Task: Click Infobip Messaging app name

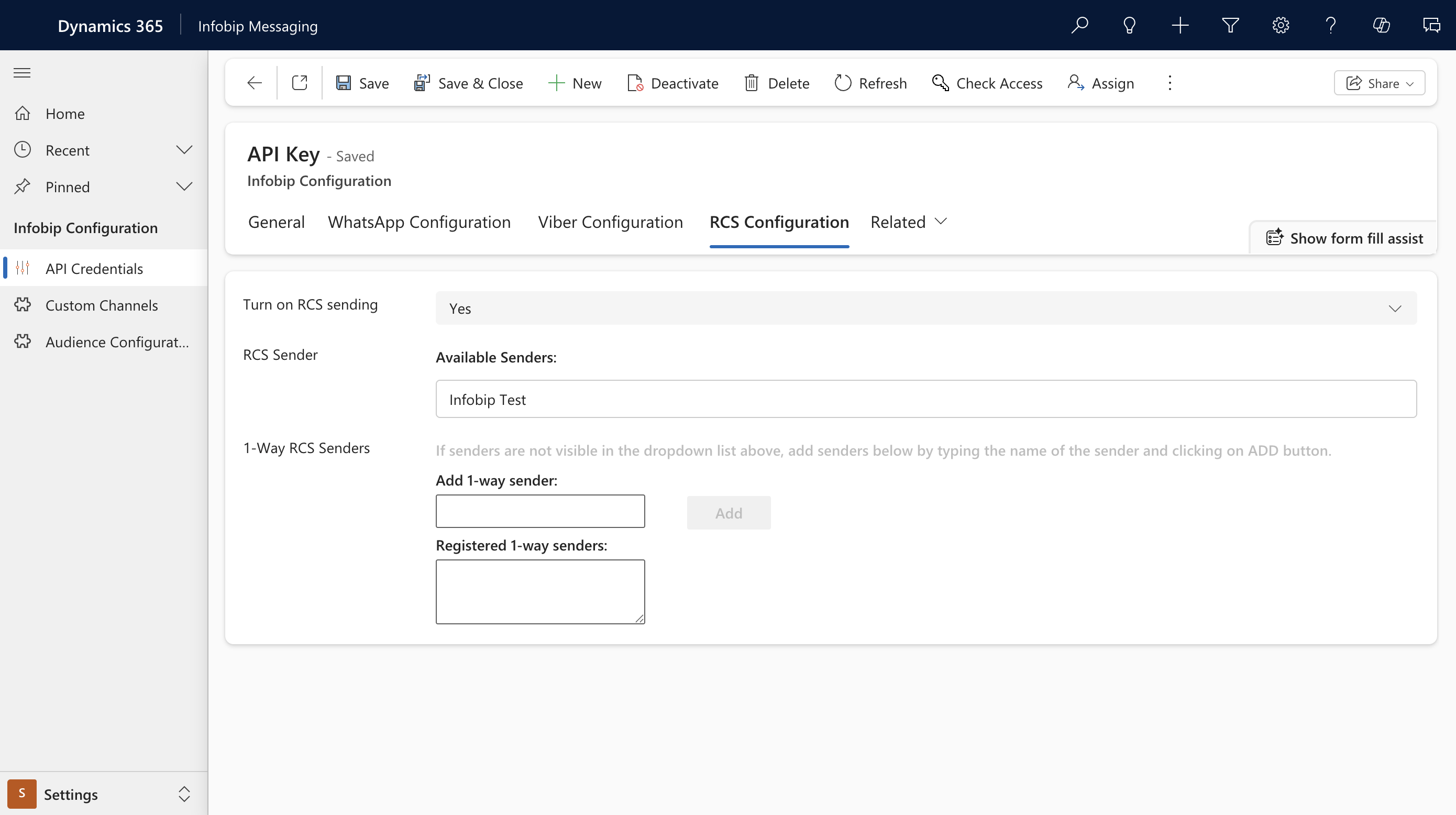Action: tap(258, 26)
